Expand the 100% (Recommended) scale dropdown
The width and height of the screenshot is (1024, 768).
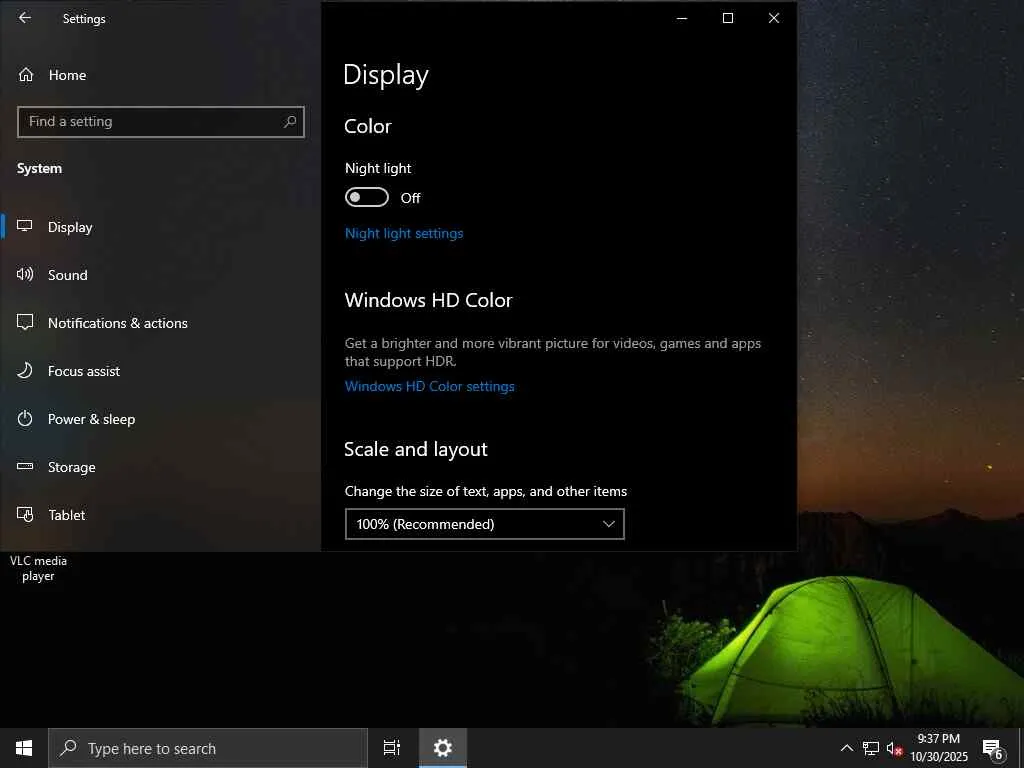tap(485, 524)
